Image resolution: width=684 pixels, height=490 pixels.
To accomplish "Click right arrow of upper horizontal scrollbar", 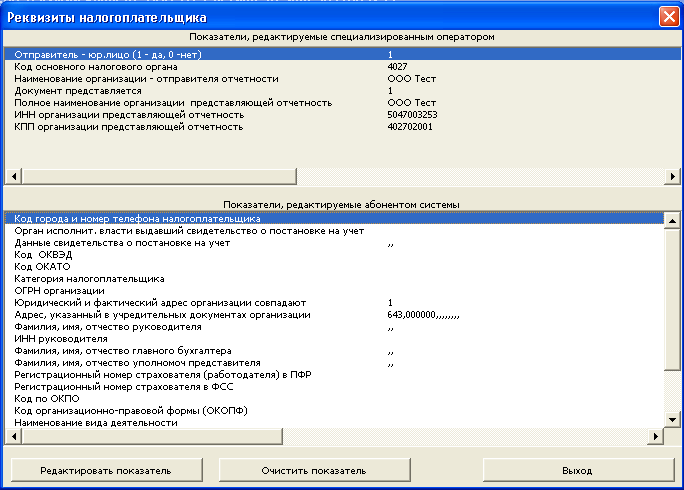I will 672,176.
